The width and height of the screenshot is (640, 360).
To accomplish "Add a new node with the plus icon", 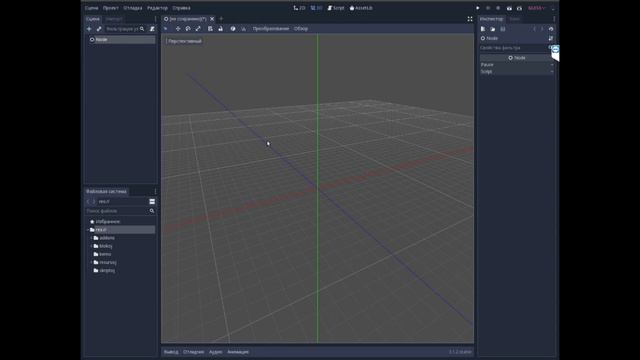I will 89,29.
